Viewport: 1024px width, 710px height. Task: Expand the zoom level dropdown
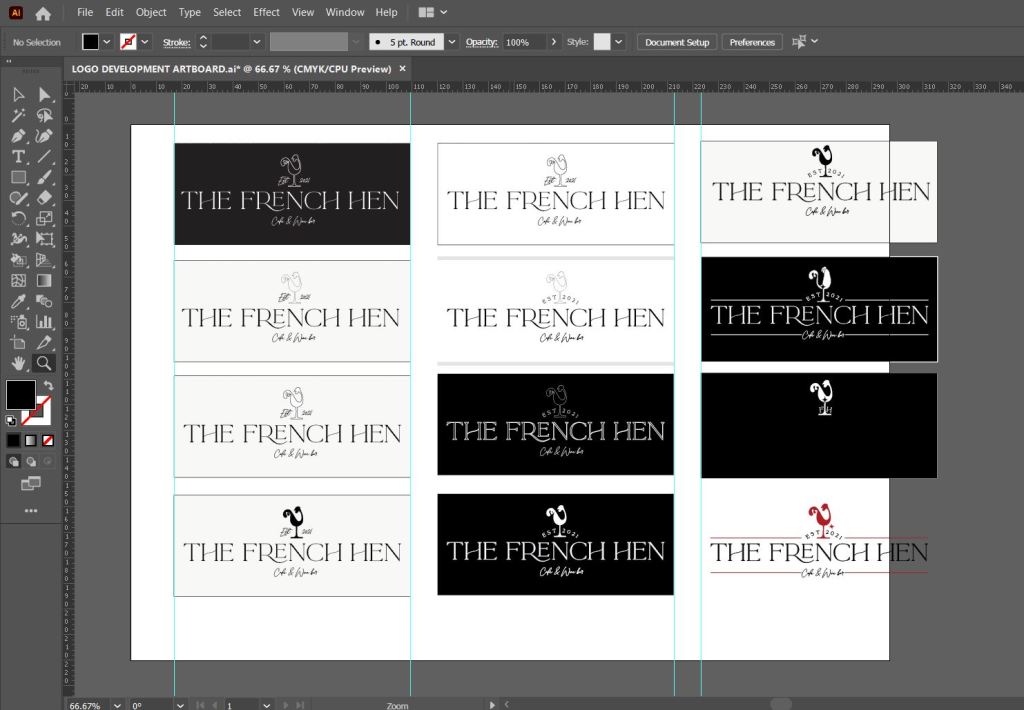click(118, 704)
